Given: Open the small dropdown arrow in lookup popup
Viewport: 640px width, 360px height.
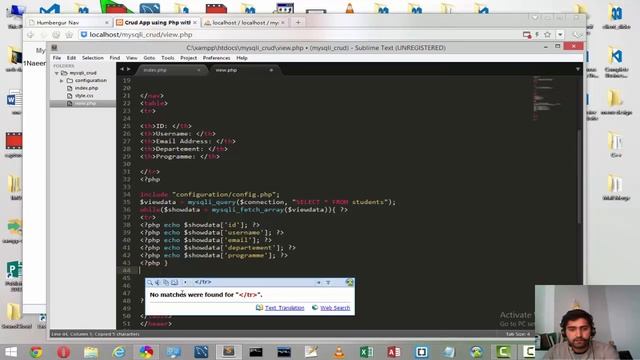Looking at the screenshot, I should (x=185, y=282).
